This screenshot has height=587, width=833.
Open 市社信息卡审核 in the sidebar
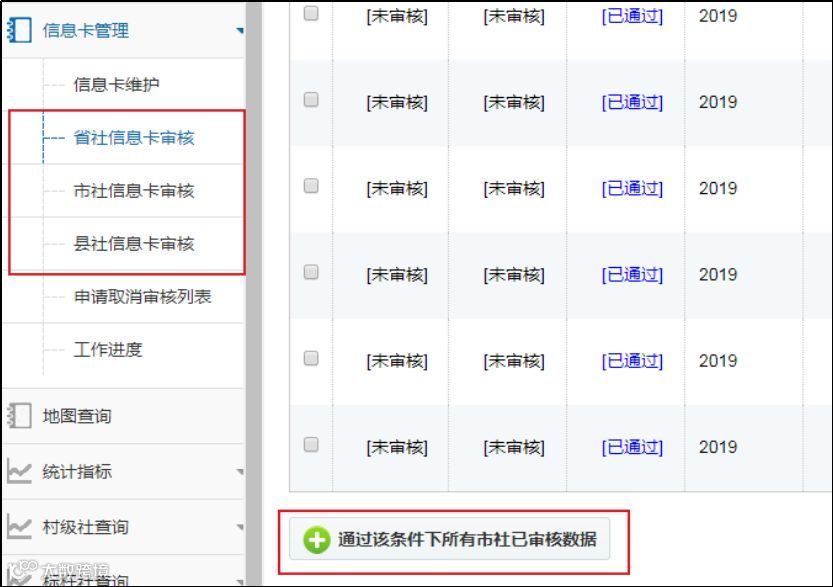pos(134,191)
